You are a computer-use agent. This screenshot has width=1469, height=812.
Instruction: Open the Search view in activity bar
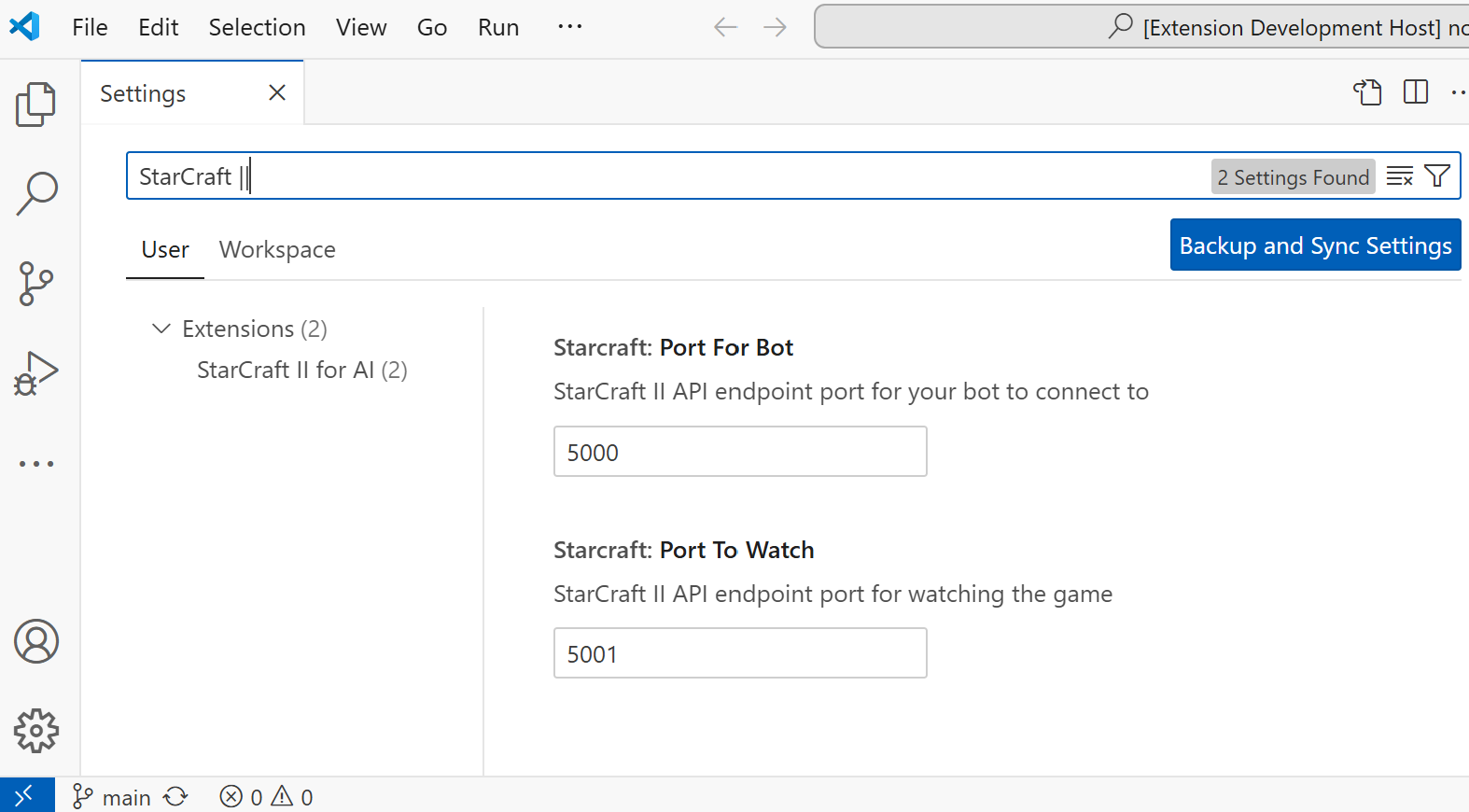[x=36, y=193]
